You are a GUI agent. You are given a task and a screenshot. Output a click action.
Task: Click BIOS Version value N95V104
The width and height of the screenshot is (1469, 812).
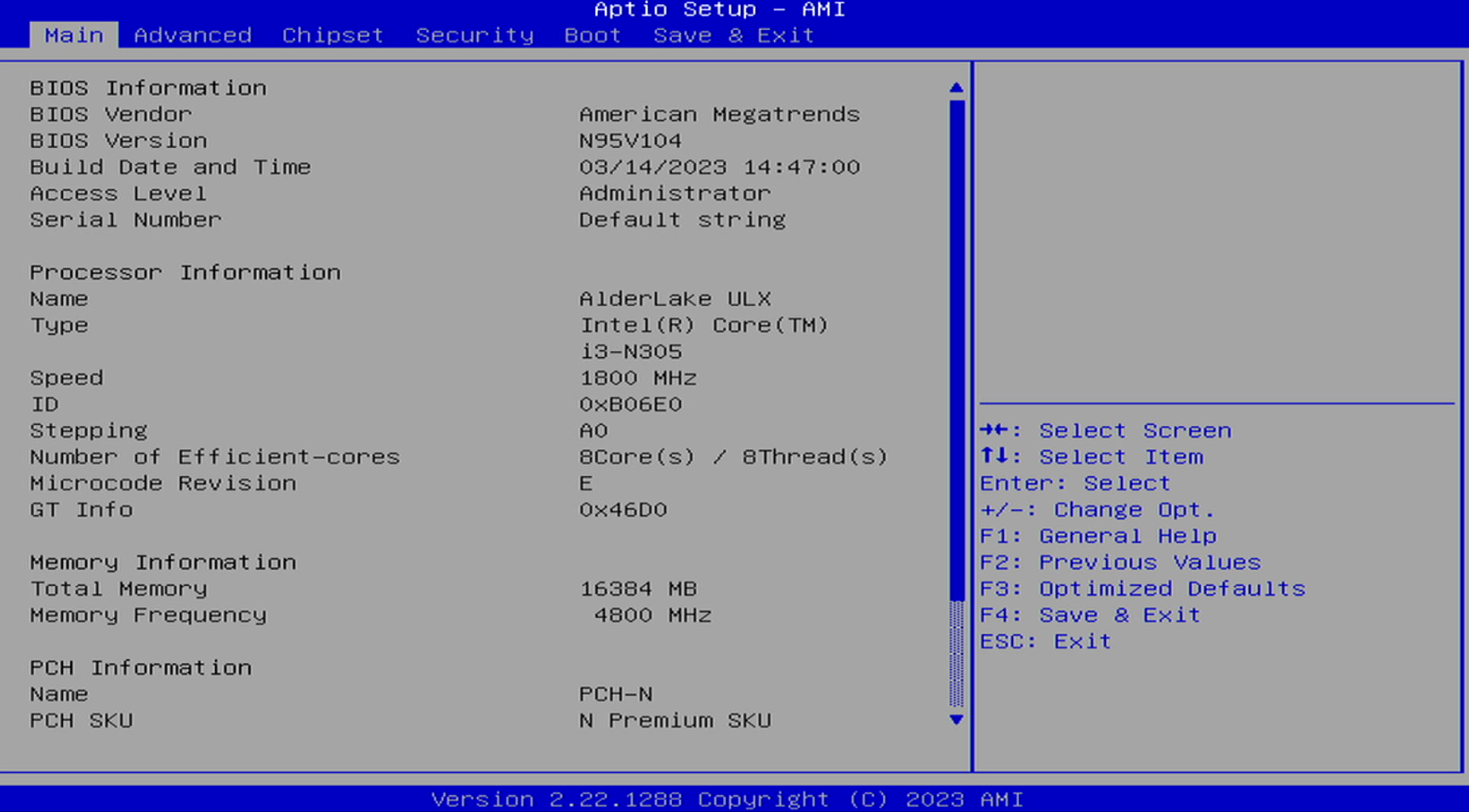pyautogui.click(x=630, y=140)
